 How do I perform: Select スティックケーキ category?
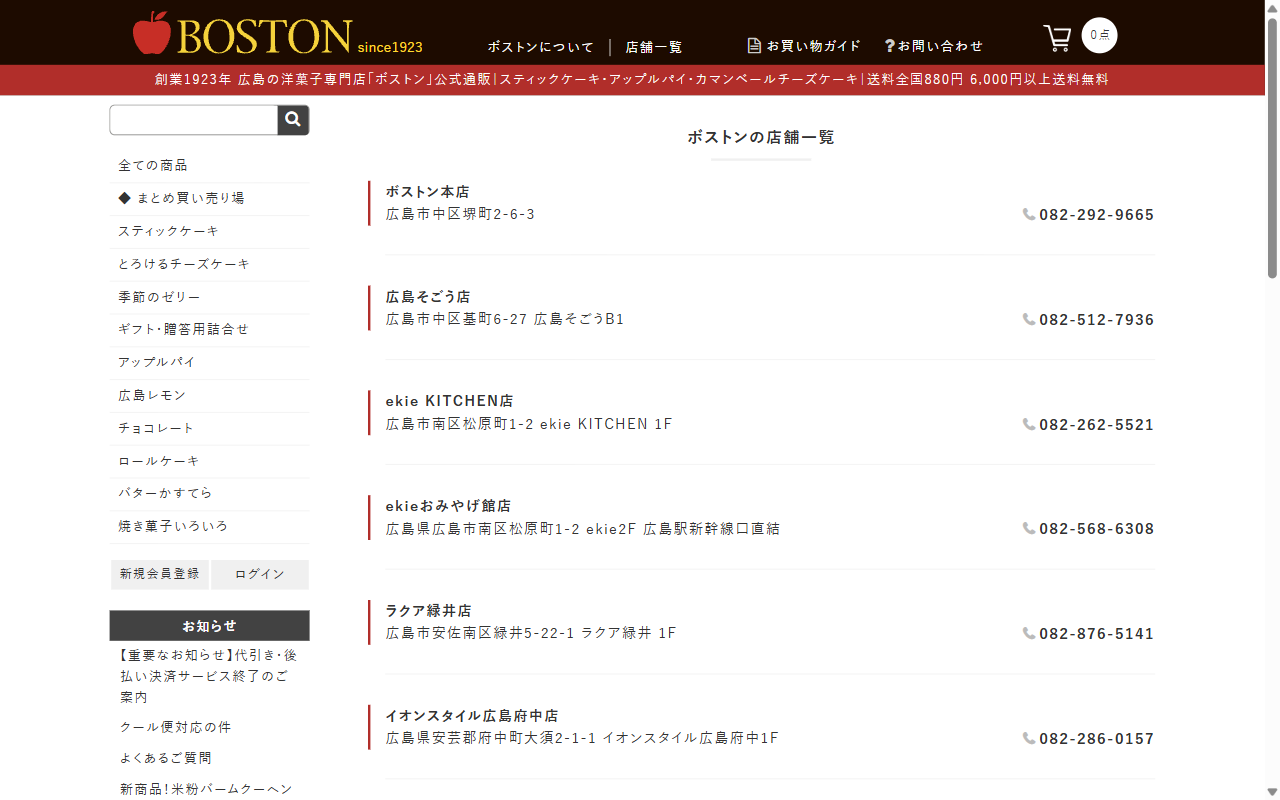pos(209,231)
